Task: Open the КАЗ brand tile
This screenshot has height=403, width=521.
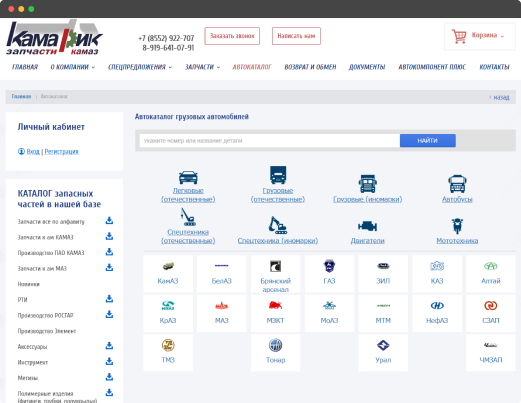Action: (x=437, y=274)
